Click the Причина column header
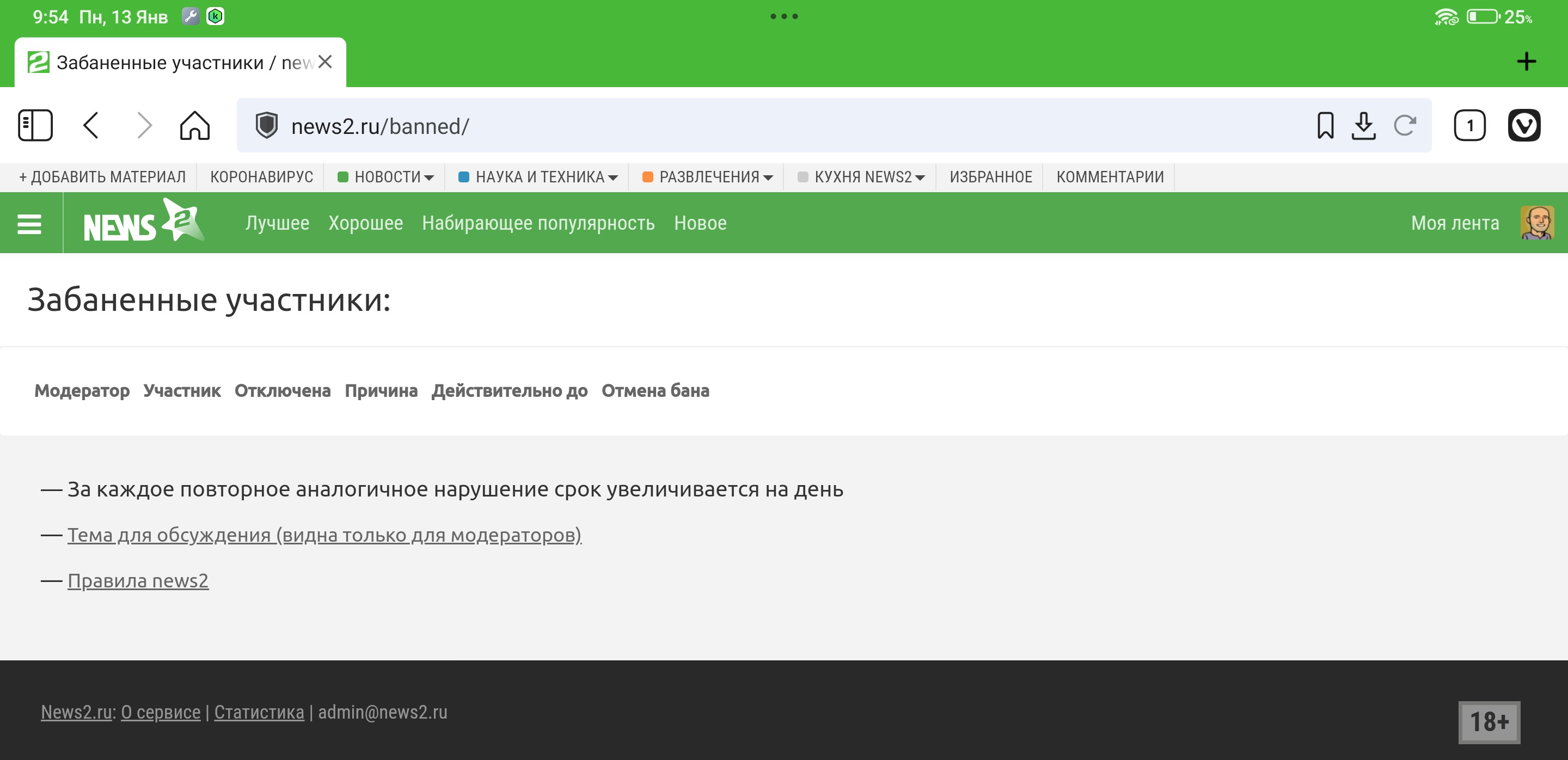The height and width of the screenshot is (760, 1568). pyautogui.click(x=382, y=391)
